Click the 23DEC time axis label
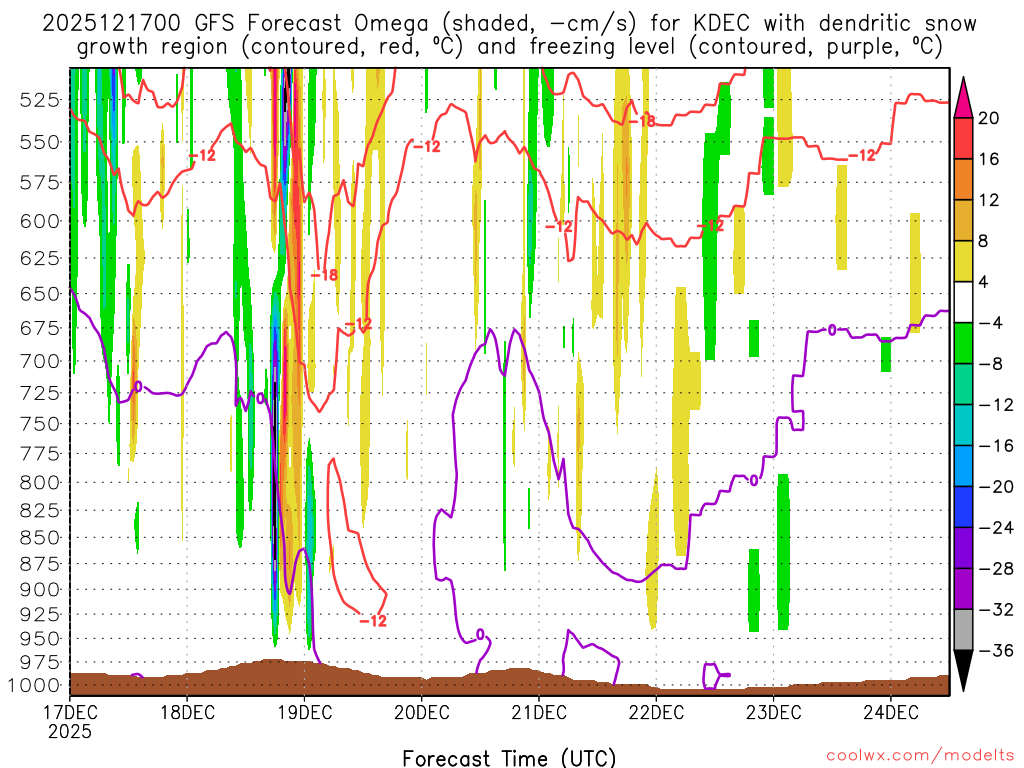 point(773,712)
